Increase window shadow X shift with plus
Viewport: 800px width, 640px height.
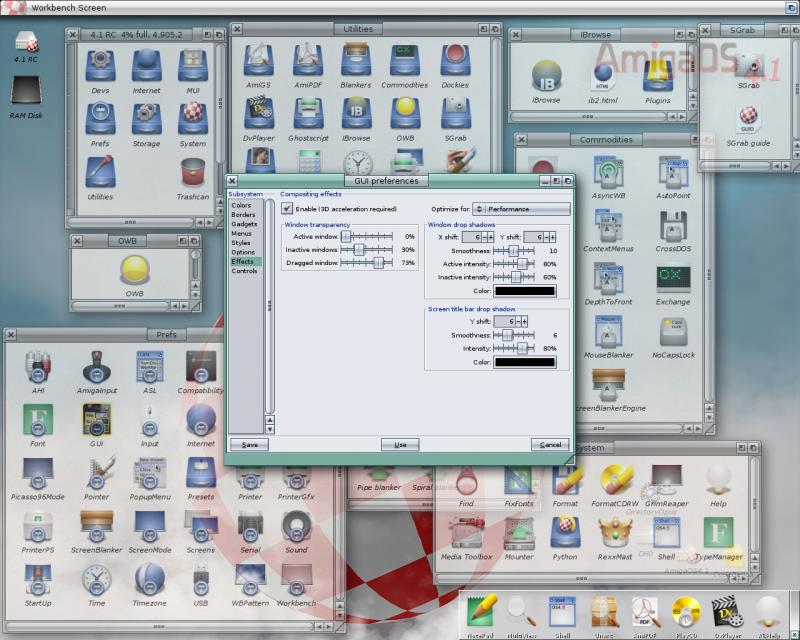click(x=491, y=237)
